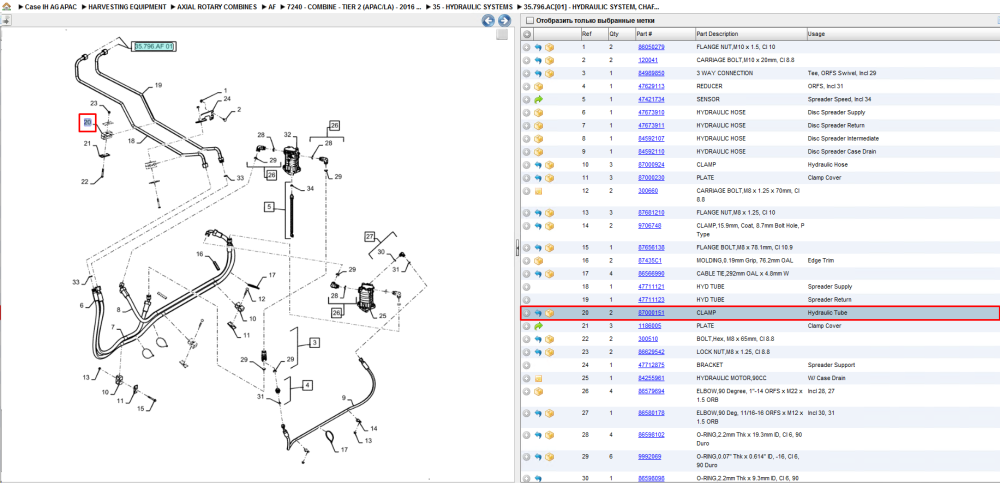Expand row for Ref 24 BRACKET

(527, 365)
